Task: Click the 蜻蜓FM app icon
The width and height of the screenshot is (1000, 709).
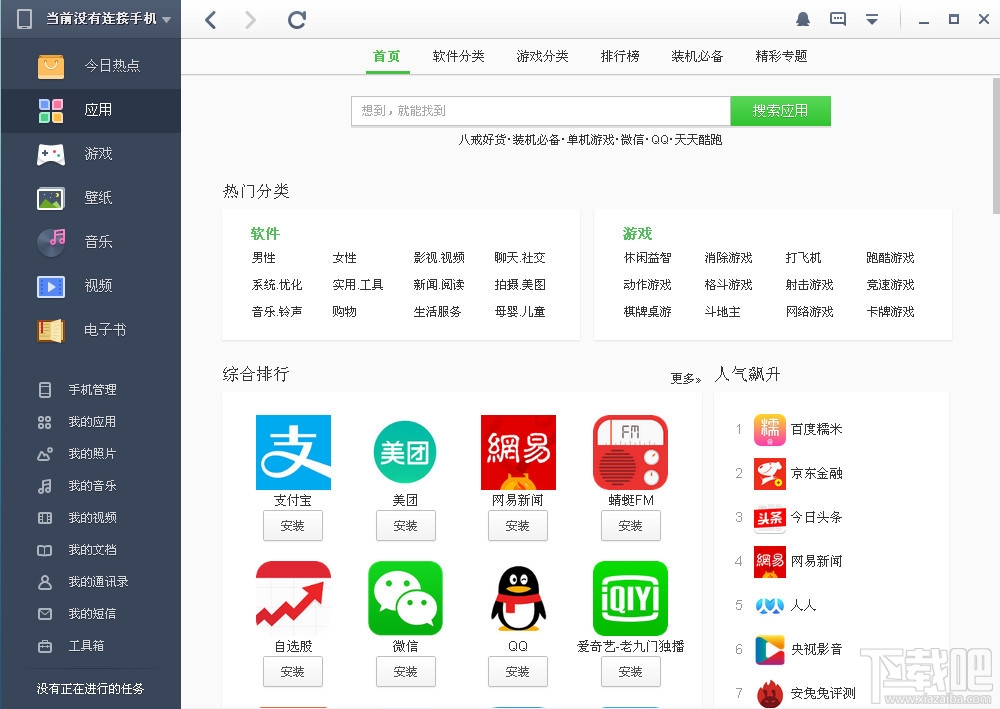Action: coord(630,453)
